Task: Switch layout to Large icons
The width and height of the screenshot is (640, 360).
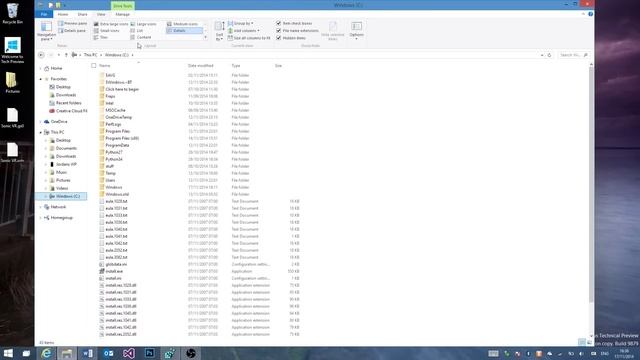Action: tap(144, 24)
